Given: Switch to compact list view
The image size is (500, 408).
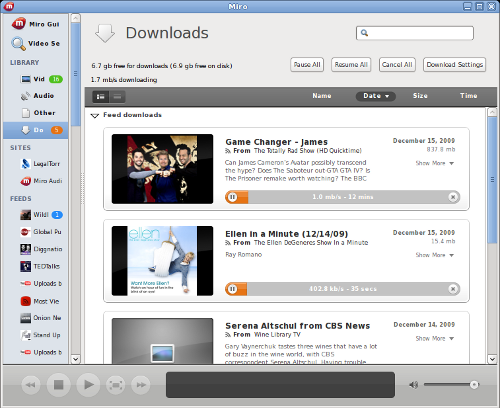Looking at the screenshot, I should tap(117, 97).
